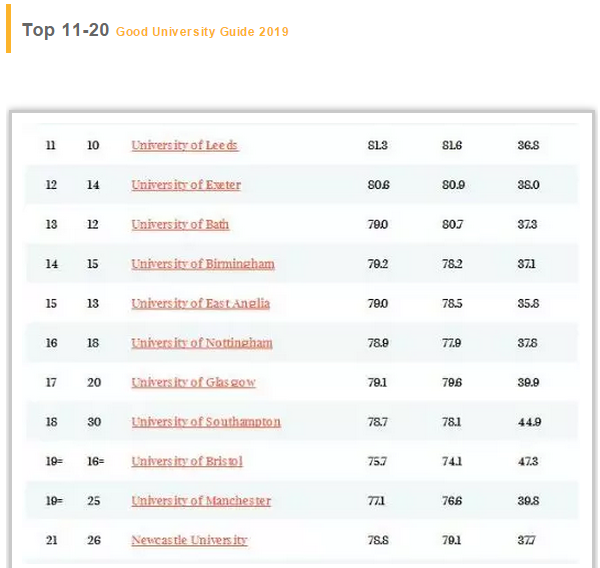Select the University of Birmingham link
Viewport: 600px width, 568px height.
[202, 264]
